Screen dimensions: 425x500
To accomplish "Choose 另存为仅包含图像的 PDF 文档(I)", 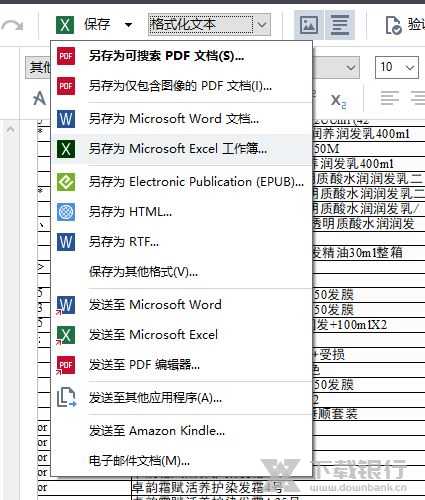I will pyautogui.click(x=182, y=86).
